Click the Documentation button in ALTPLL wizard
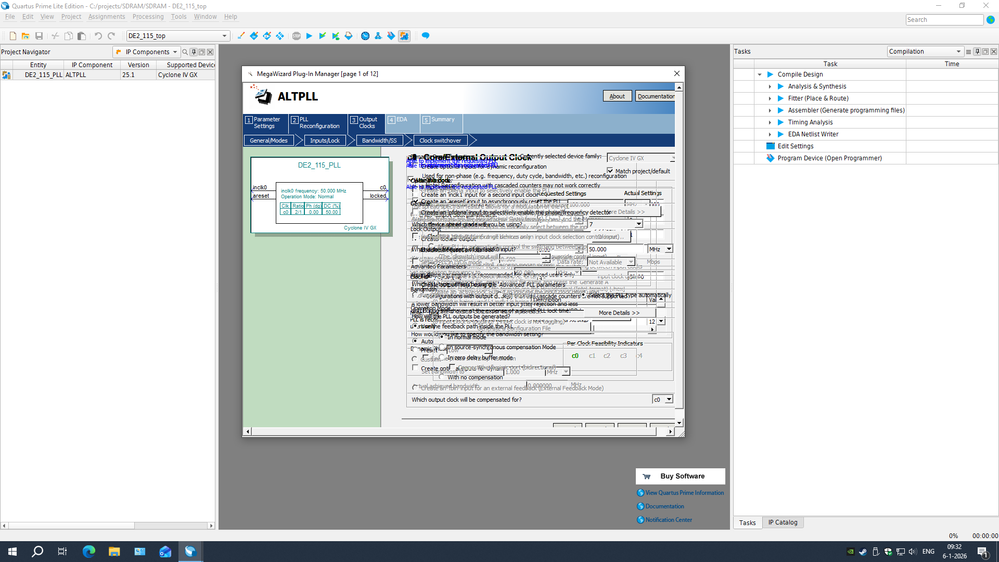This screenshot has width=999, height=562. tap(655, 96)
